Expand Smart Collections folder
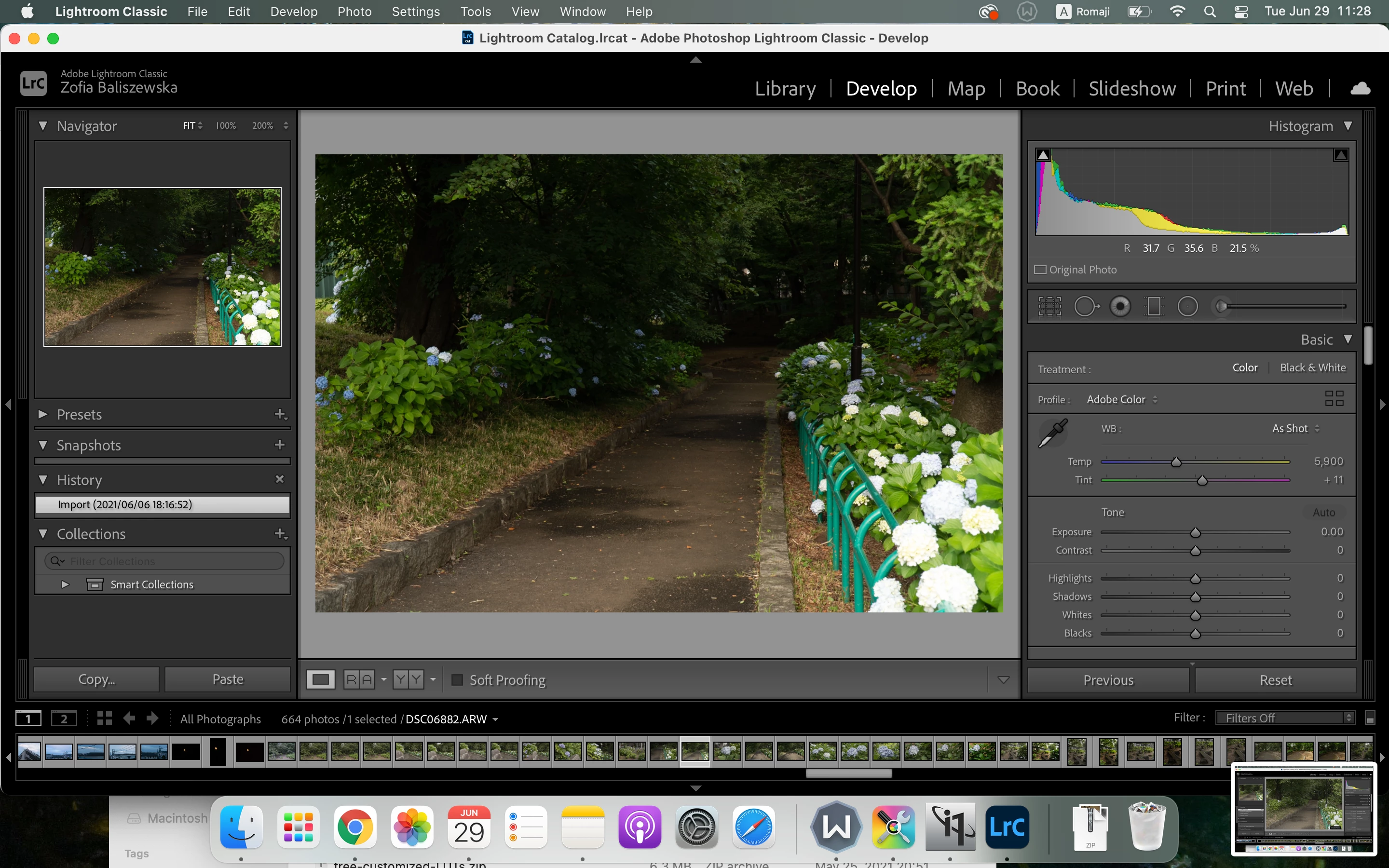 [x=65, y=584]
